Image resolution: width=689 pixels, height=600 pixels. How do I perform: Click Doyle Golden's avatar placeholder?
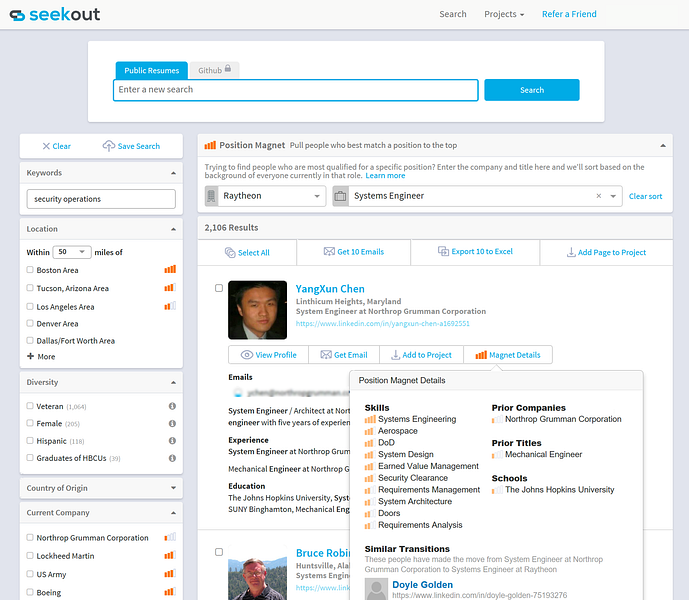point(376,589)
